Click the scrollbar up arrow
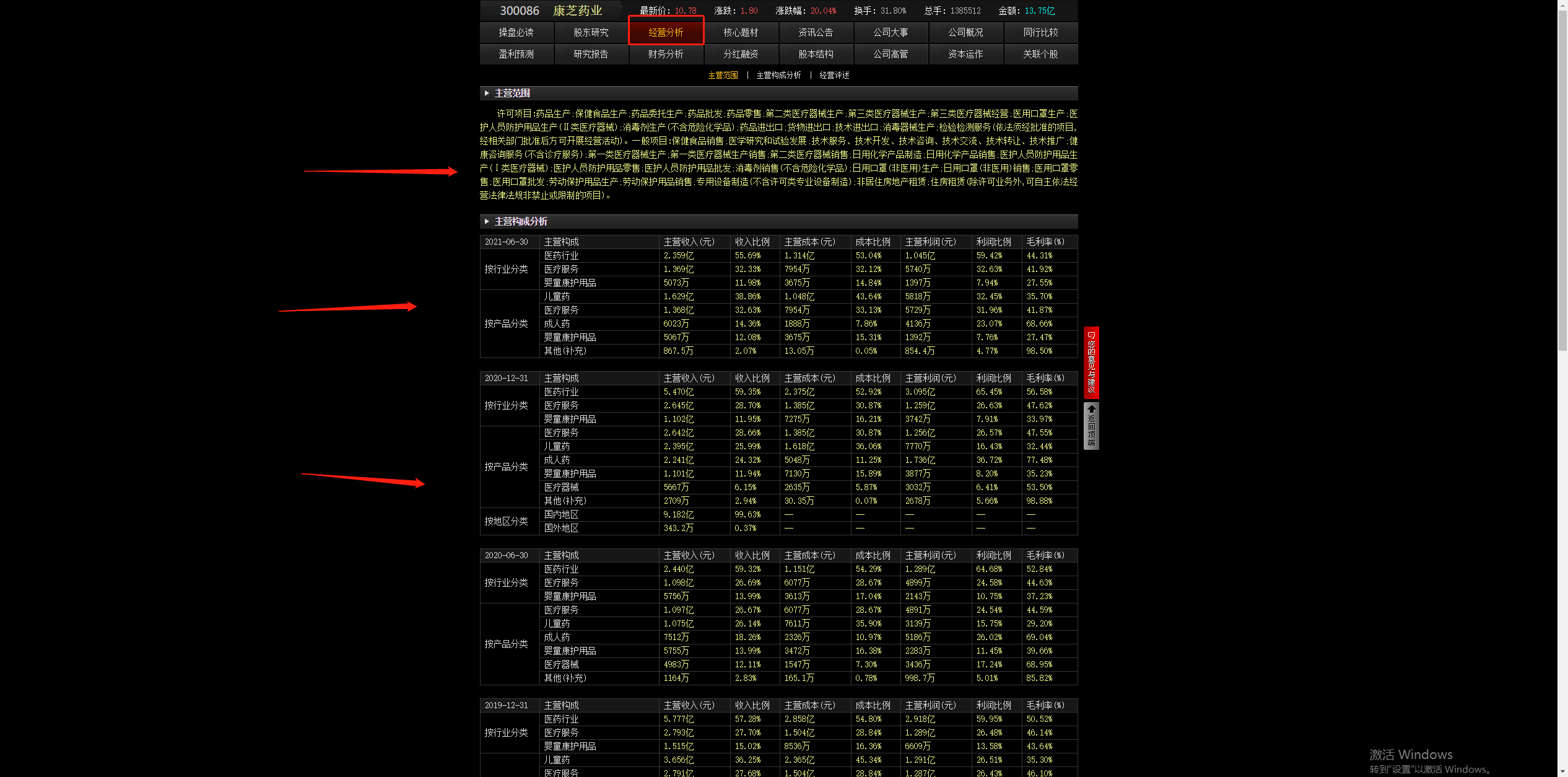This screenshot has height=777, width=1568. tap(1562, 4)
